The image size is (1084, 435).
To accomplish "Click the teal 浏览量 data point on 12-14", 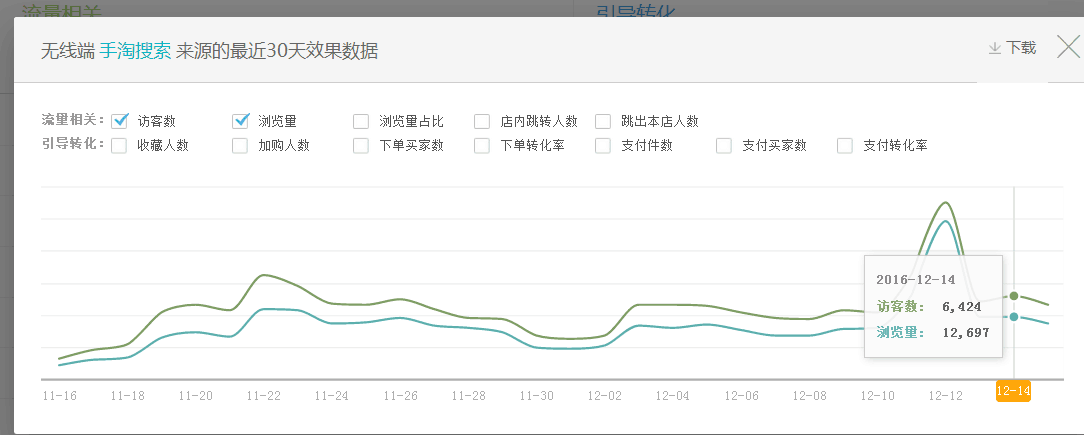I will pos(1014,317).
